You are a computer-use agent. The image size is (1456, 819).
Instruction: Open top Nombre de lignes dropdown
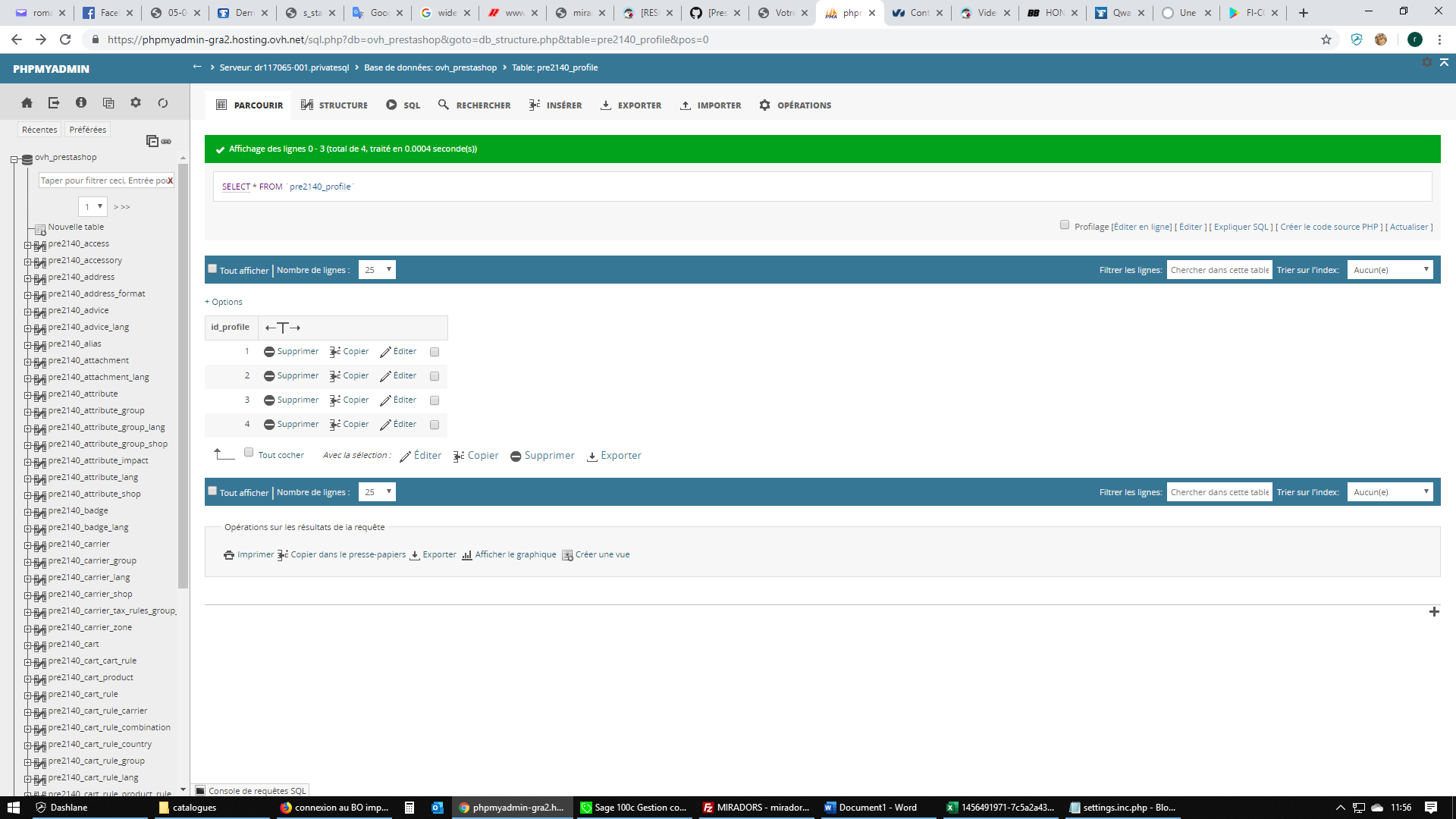click(x=377, y=270)
